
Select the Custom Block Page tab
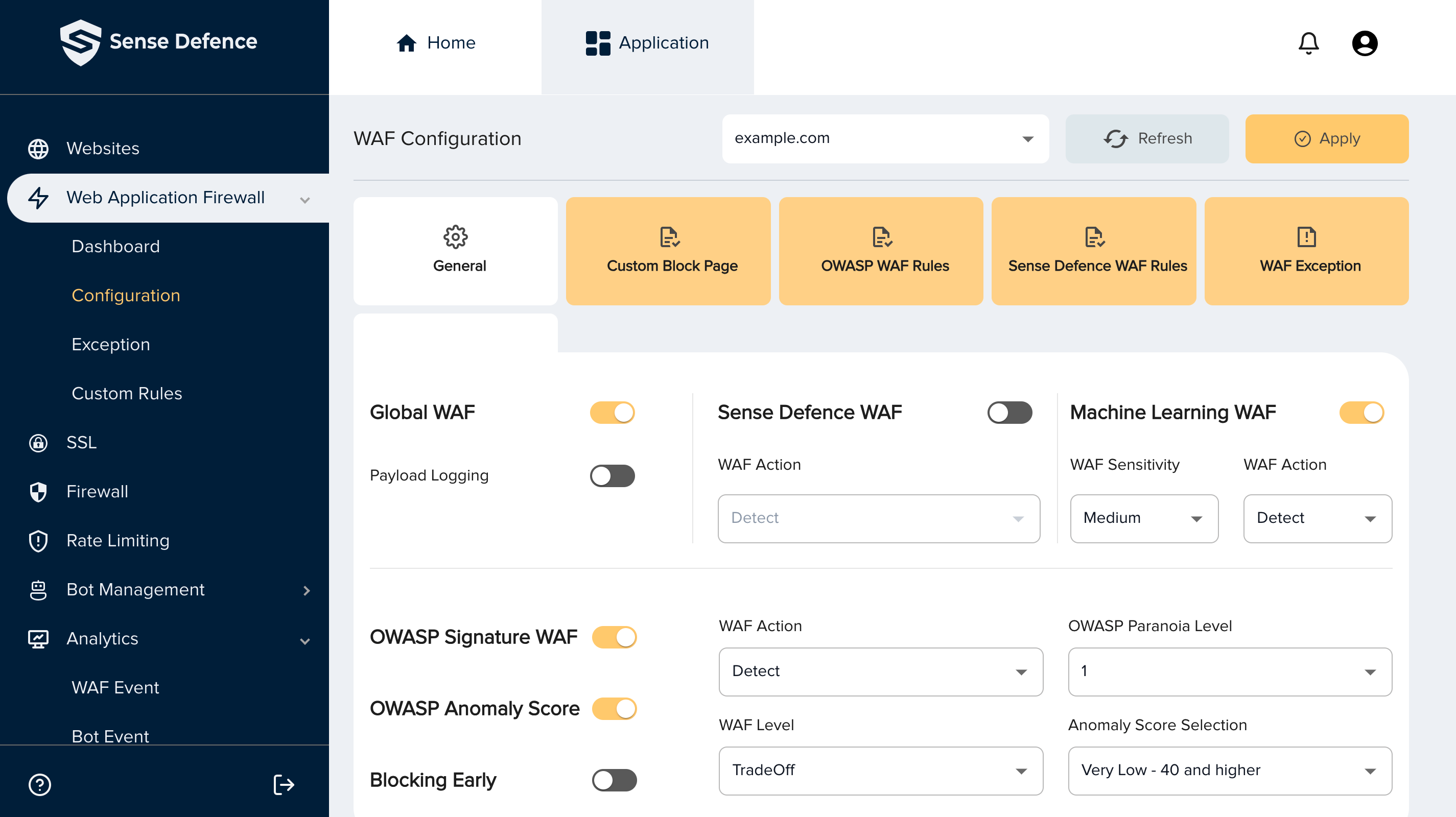668,251
